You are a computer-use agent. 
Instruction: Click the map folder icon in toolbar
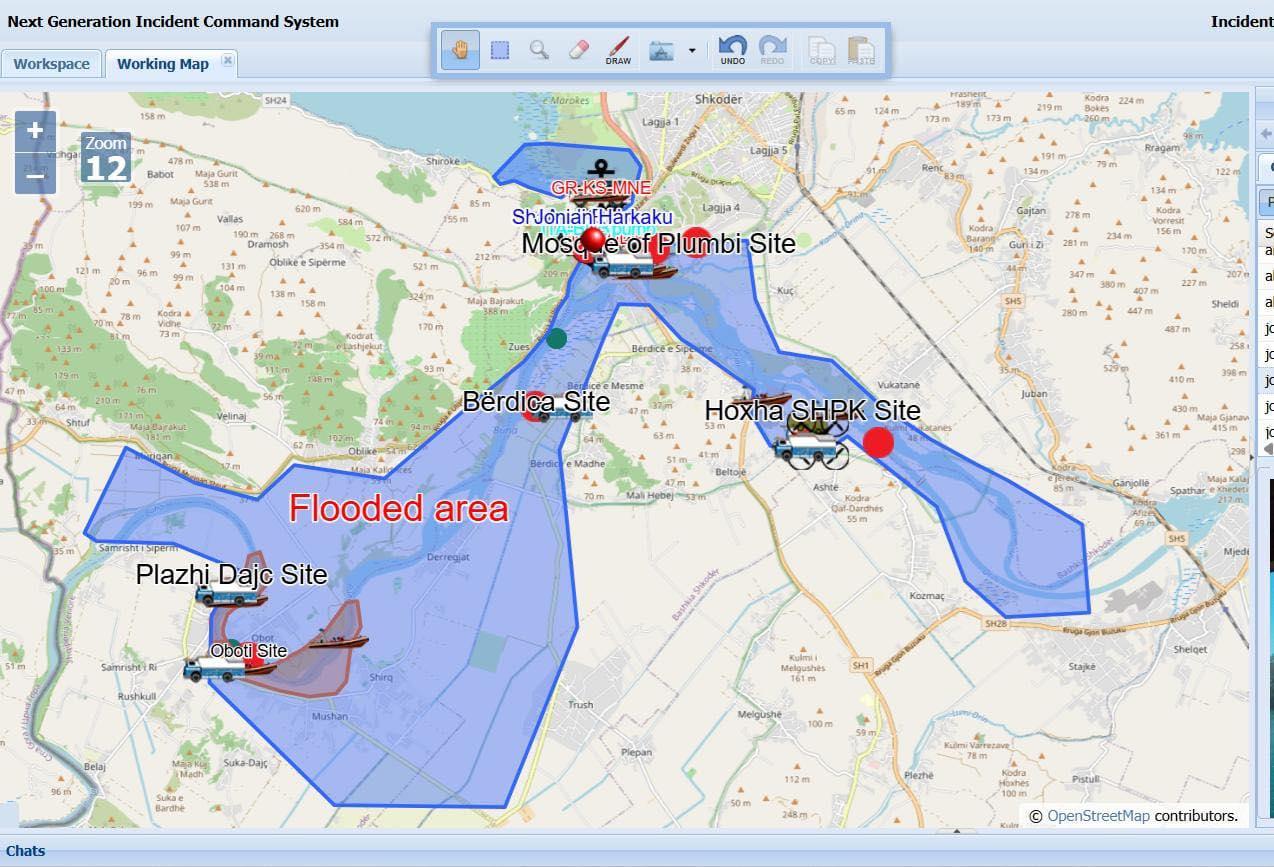pyautogui.click(x=661, y=51)
